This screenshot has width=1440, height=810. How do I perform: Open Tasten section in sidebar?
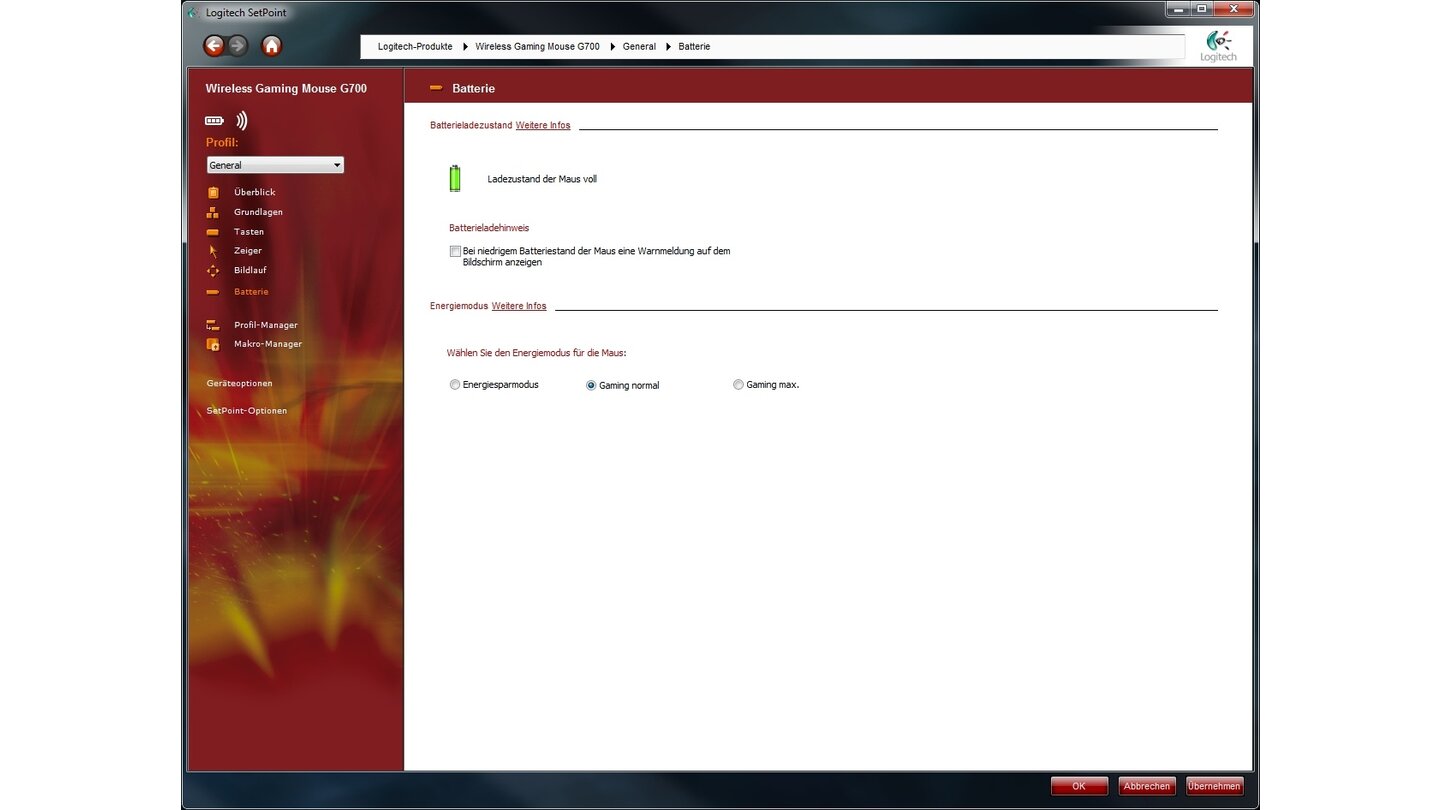249,232
